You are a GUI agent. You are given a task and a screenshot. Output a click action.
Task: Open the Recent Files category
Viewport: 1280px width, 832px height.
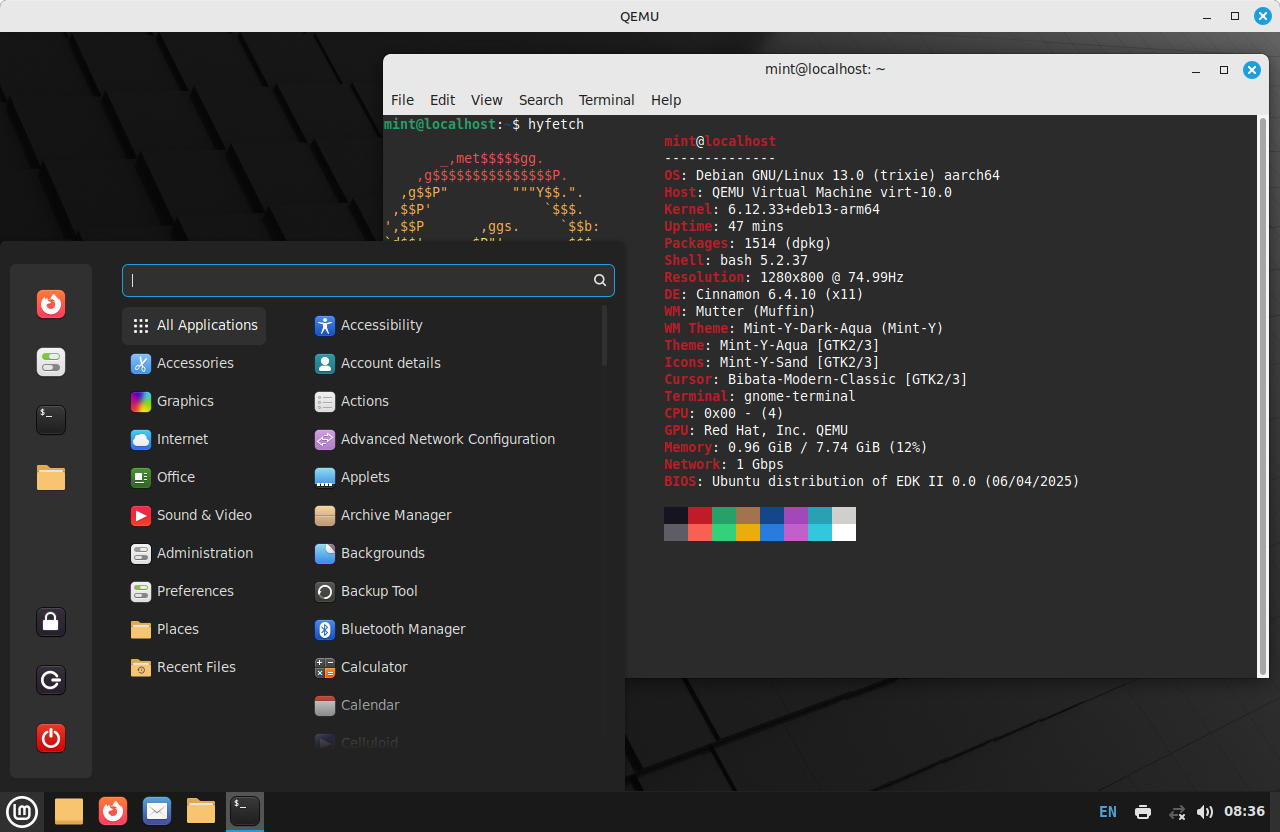194,667
